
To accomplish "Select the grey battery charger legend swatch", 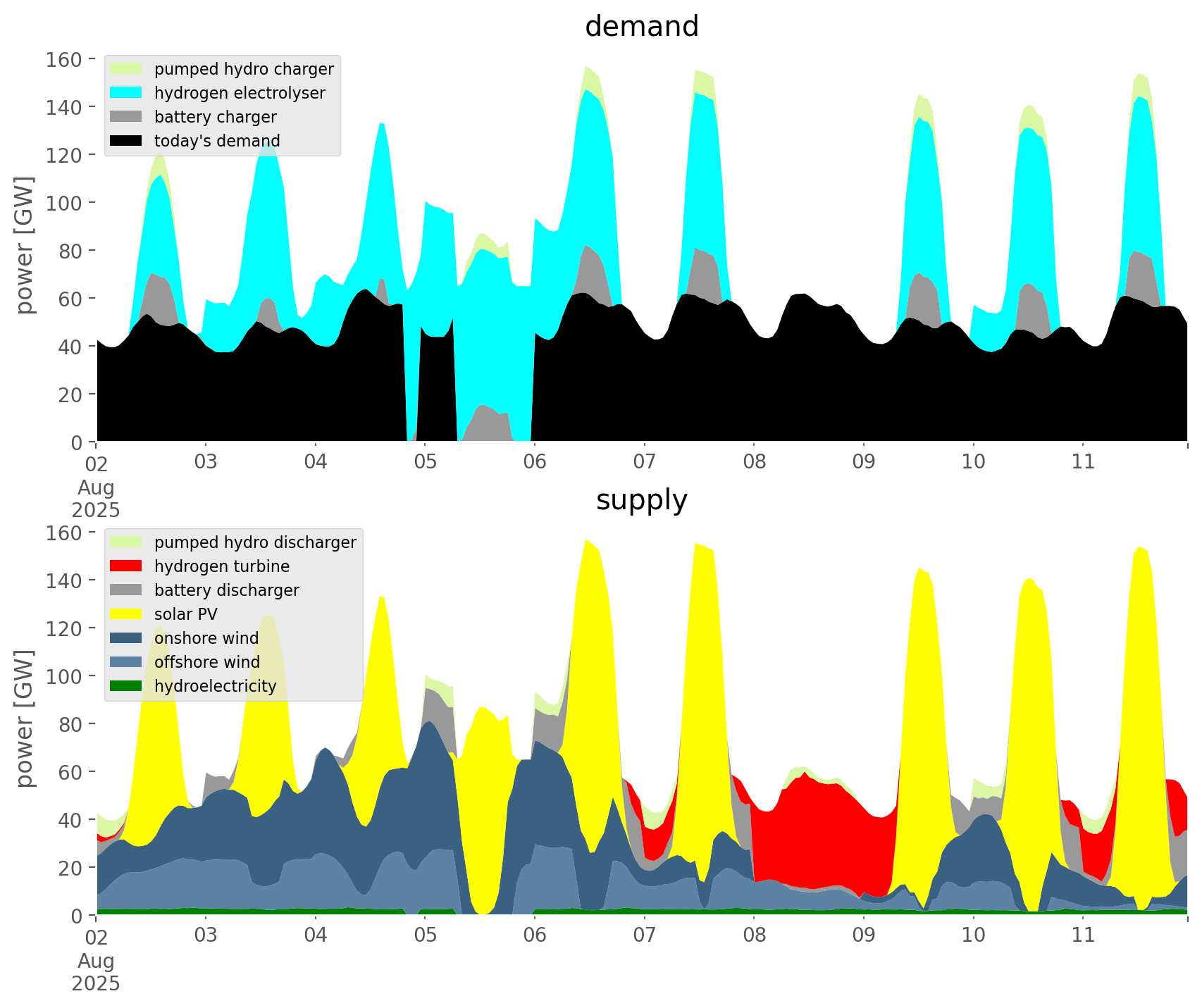I will pyautogui.click(x=126, y=117).
